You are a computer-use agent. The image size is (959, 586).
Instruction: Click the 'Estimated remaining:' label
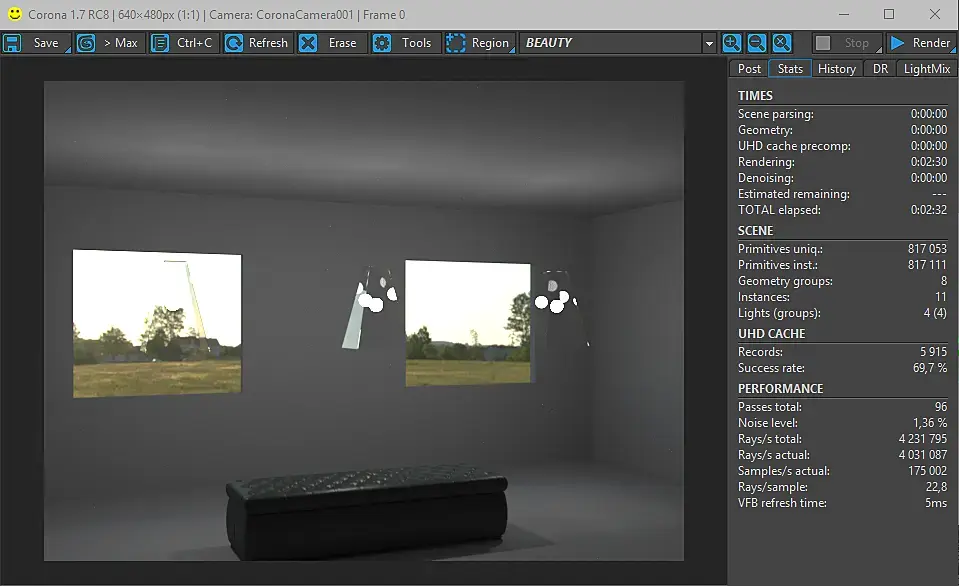(793, 193)
